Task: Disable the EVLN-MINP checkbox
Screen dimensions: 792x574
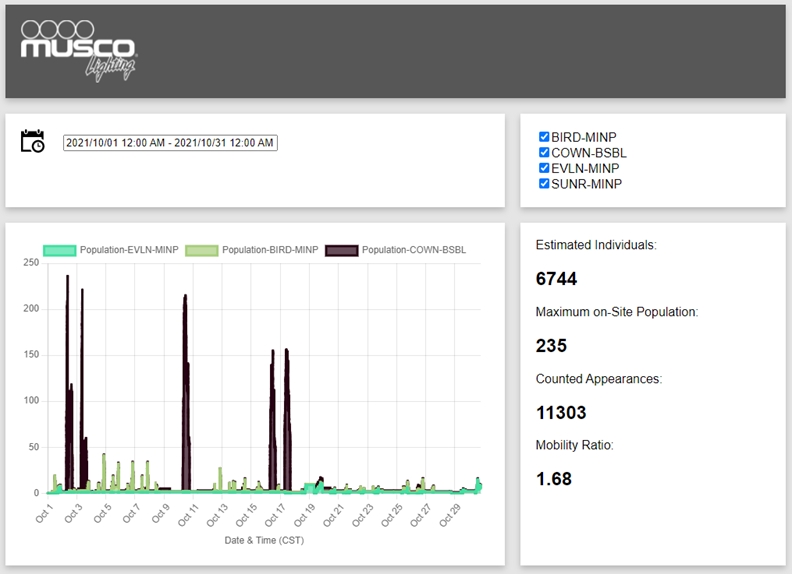Action: (x=544, y=168)
